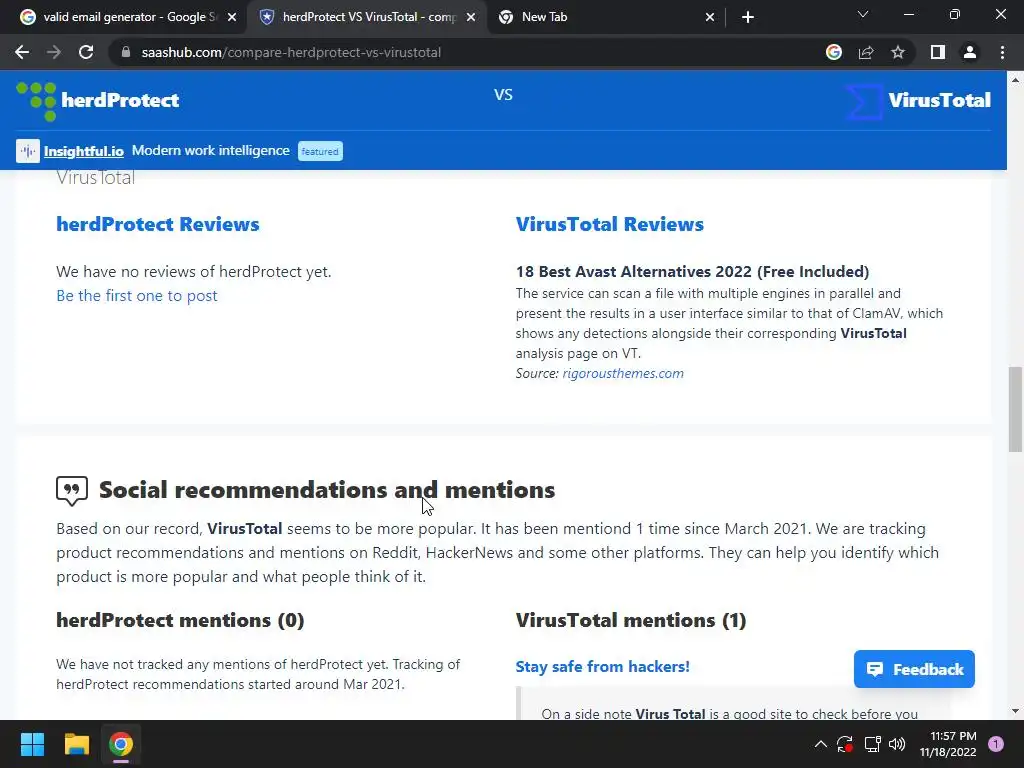Click the VirusTotal logo icon
Screen dimensions: 1024x768
coord(863,102)
